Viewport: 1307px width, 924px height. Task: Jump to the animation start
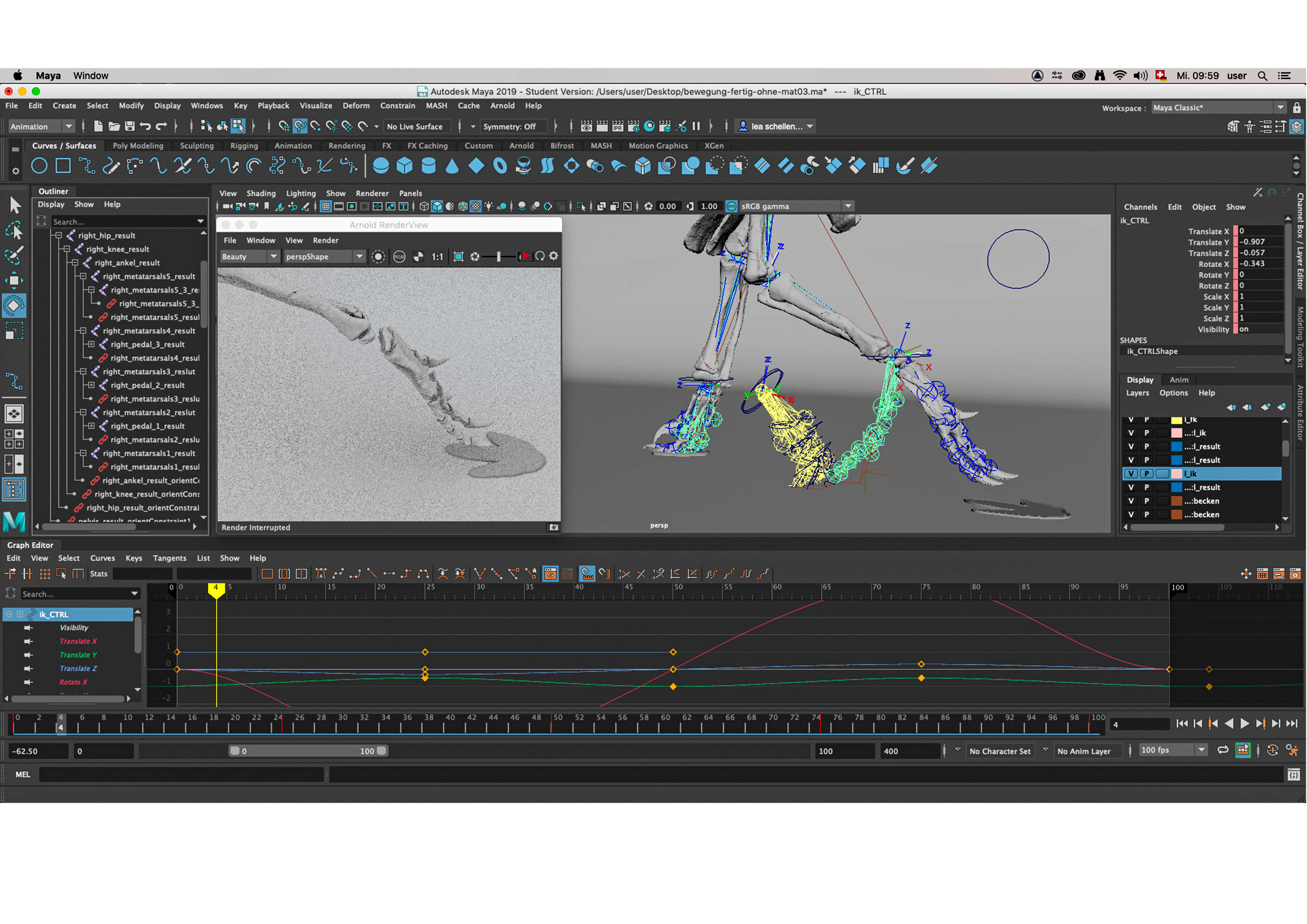(1182, 723)
